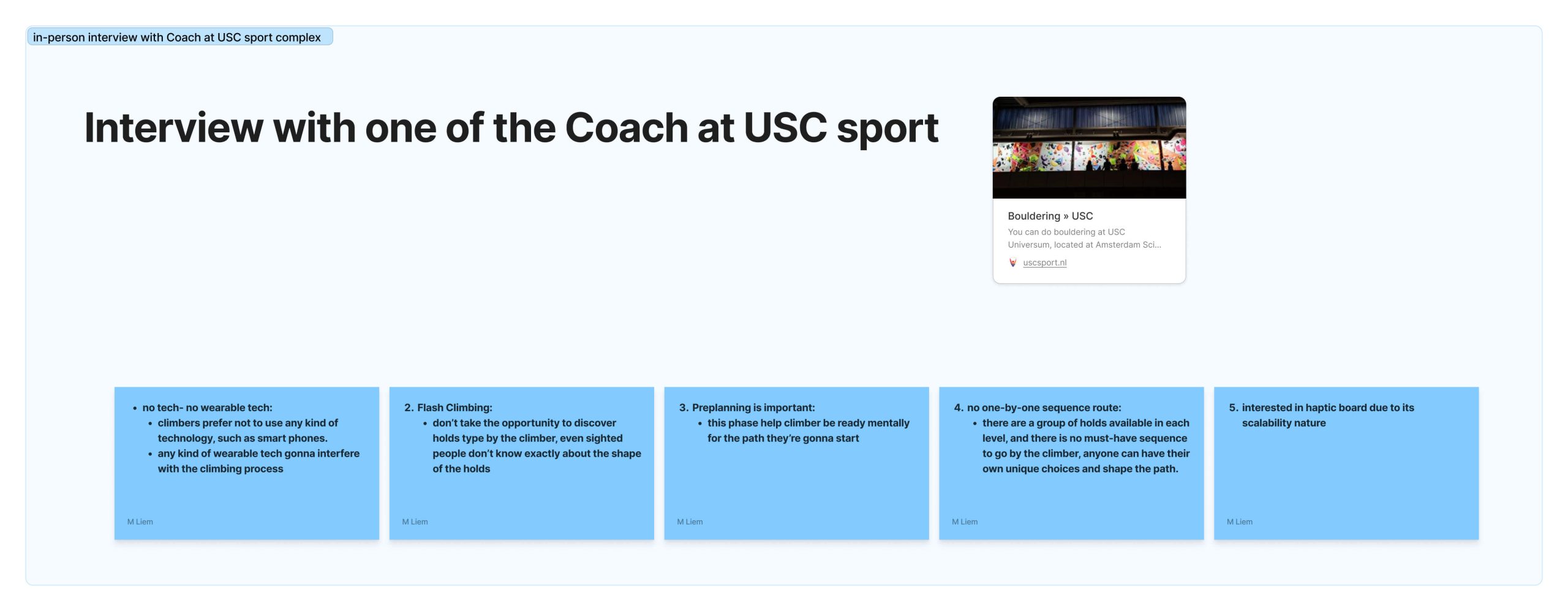
Task: Click the bouldering wall photo thumbnail
Action: [1088, 148]
